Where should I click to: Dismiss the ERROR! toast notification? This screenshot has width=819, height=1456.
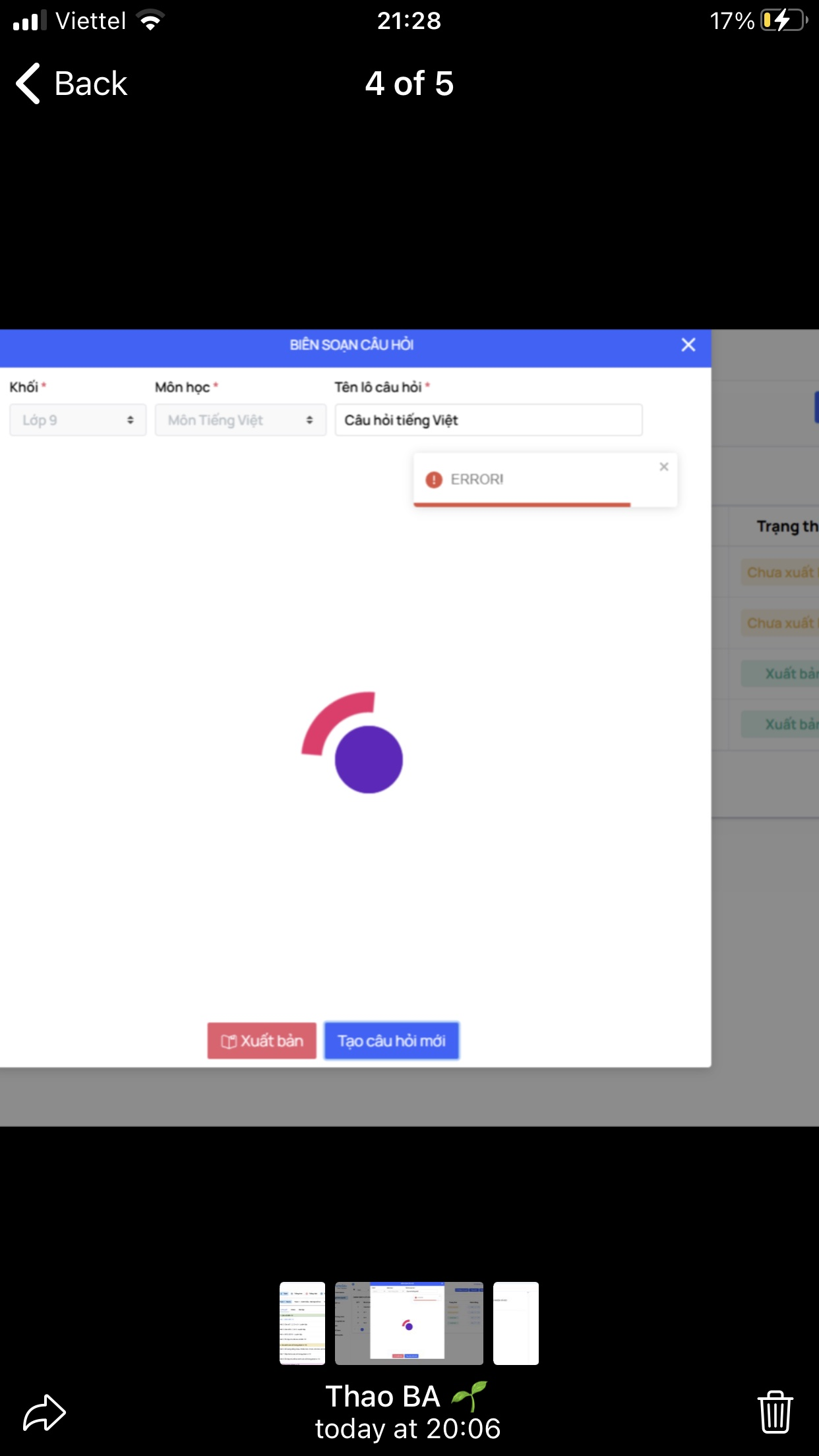(663, 467)
